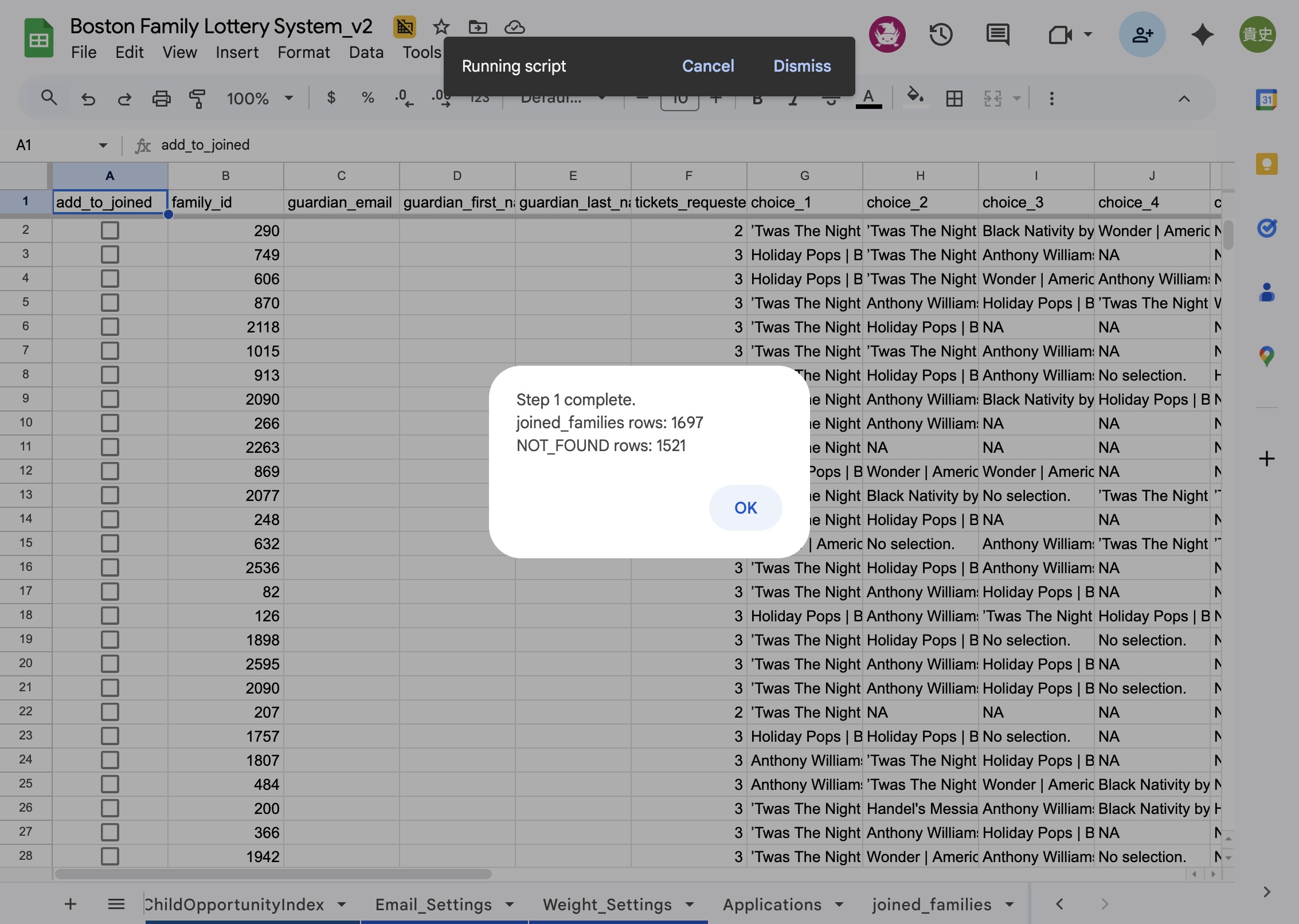The height and width of the screenshot is (924, 1299).
Task: Toggle add_to_joined checkbox for family 913
Action: 110,375
